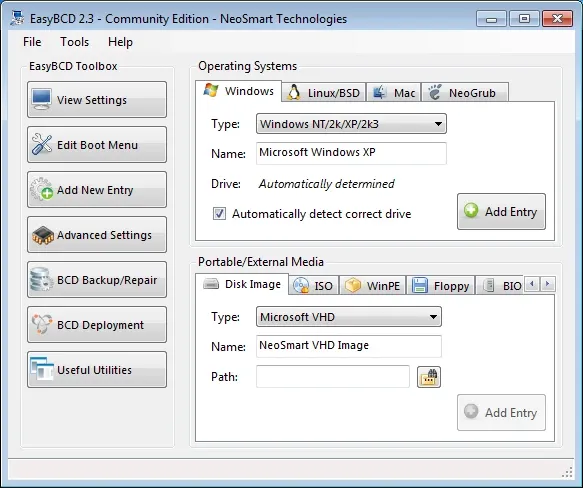The width and height of the screenshot is (583, 488).
Task: Select the WinPE tab
Action: tap(373, 286)
